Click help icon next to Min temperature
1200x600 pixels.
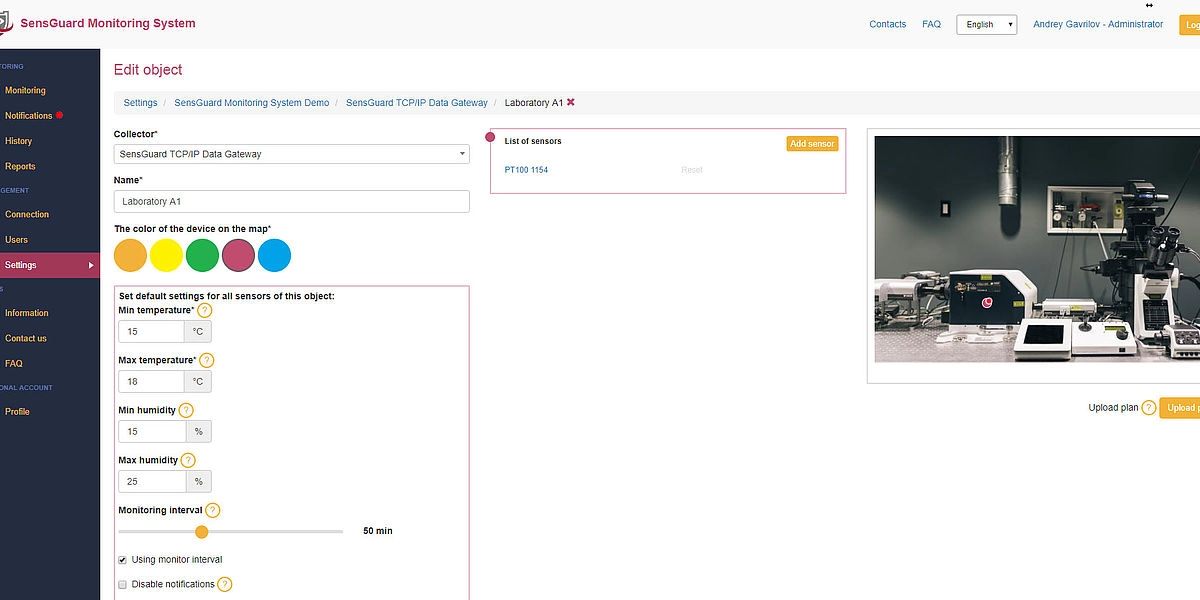205,310
